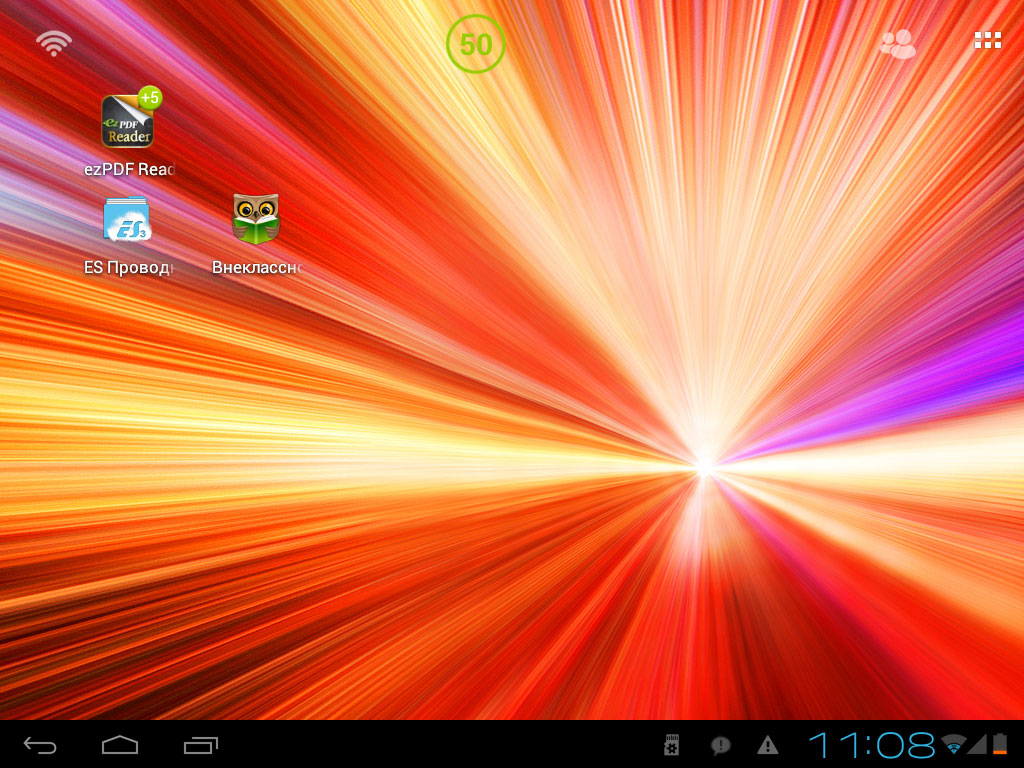This screenshot has width=1024, height=768.
Task: Open the warning triangle notification
Action: click(767, 744)
